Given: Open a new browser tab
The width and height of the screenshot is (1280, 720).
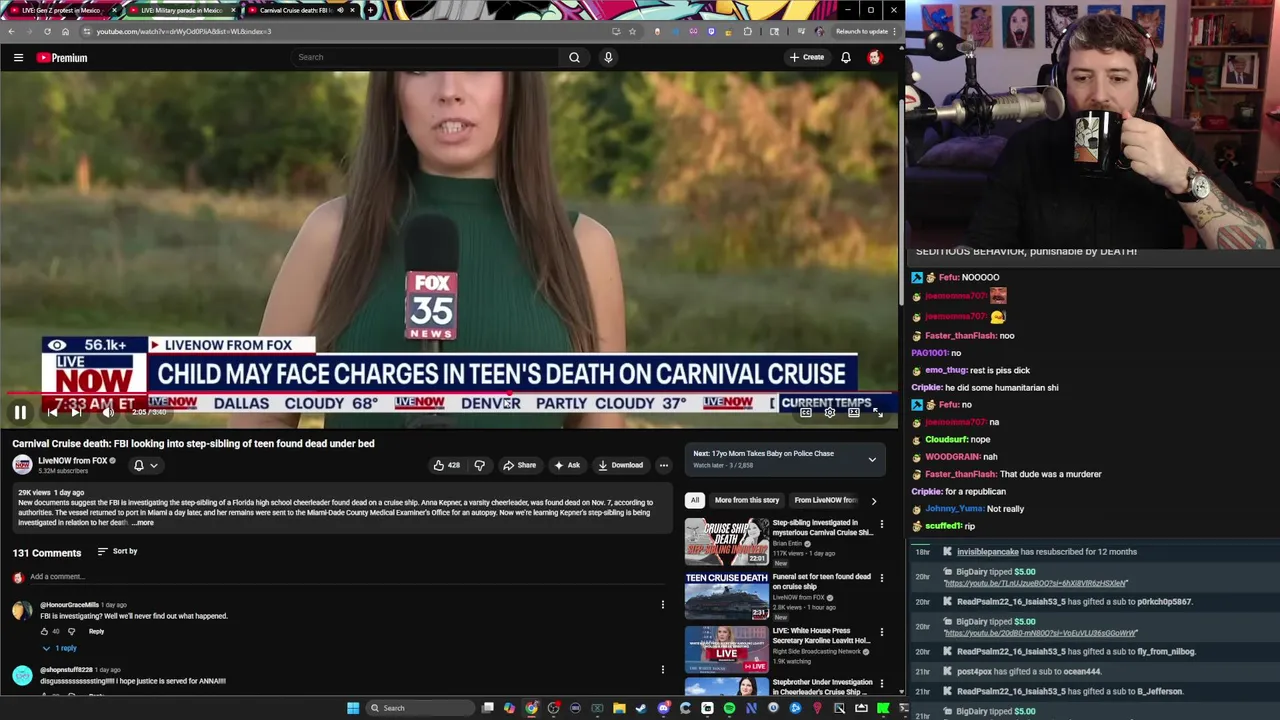Looking at the screenshot, I should pyautogui.click(x=370, y=10).
